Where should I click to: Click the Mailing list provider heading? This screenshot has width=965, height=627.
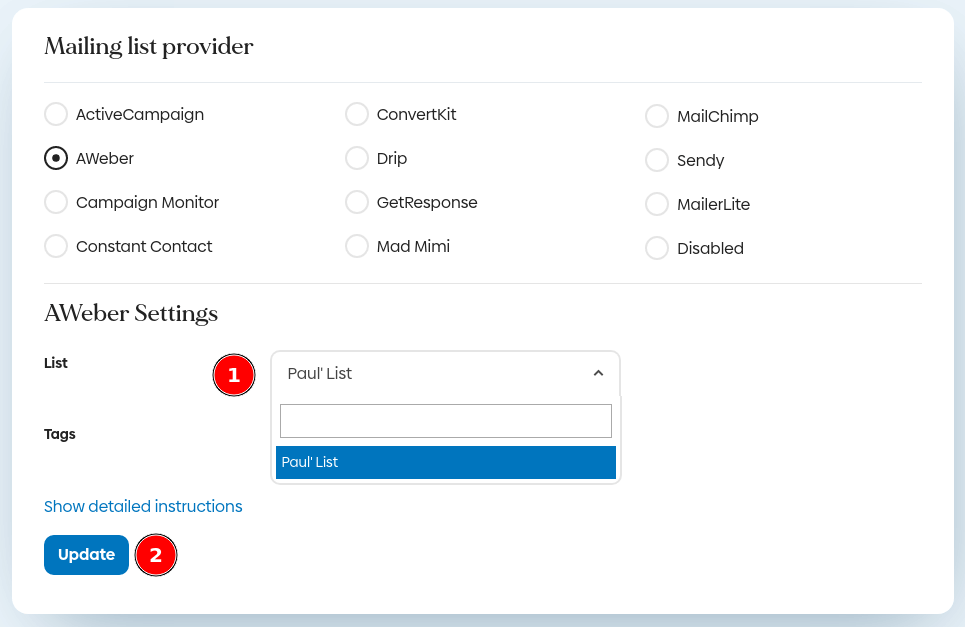[x=149, y=47]
